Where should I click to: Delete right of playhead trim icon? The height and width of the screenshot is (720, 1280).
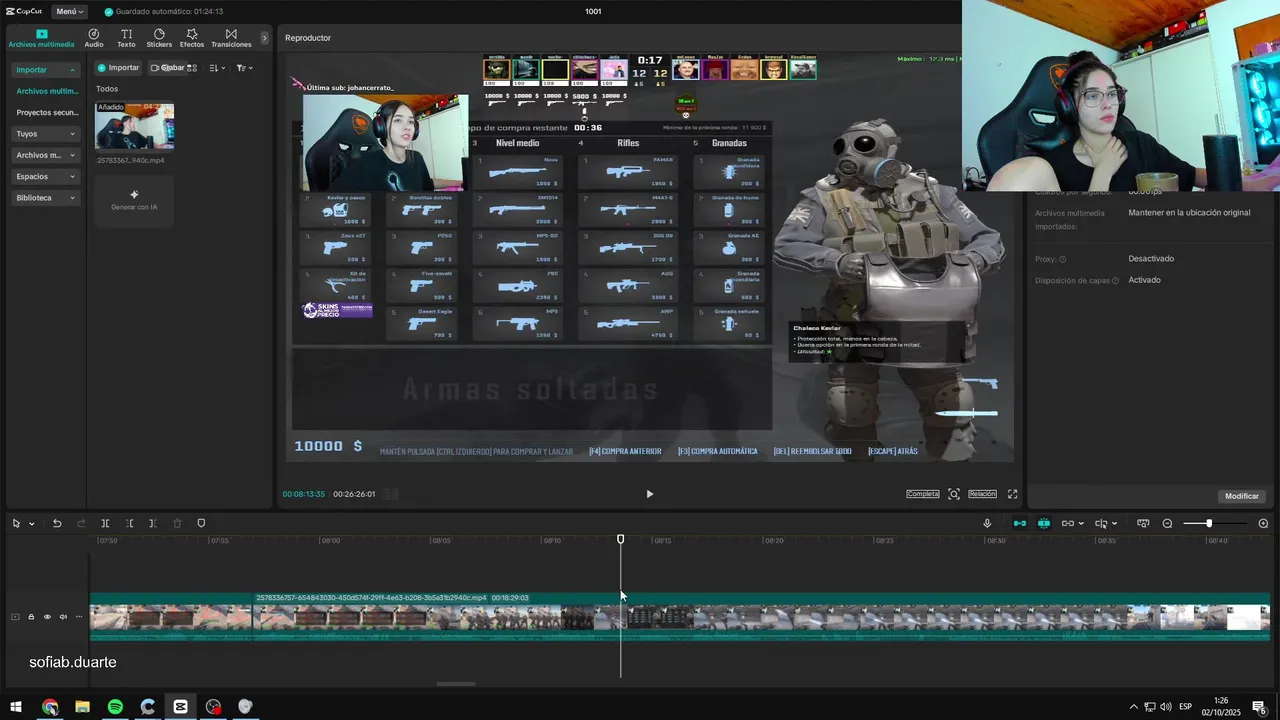(x=152, y=523)
